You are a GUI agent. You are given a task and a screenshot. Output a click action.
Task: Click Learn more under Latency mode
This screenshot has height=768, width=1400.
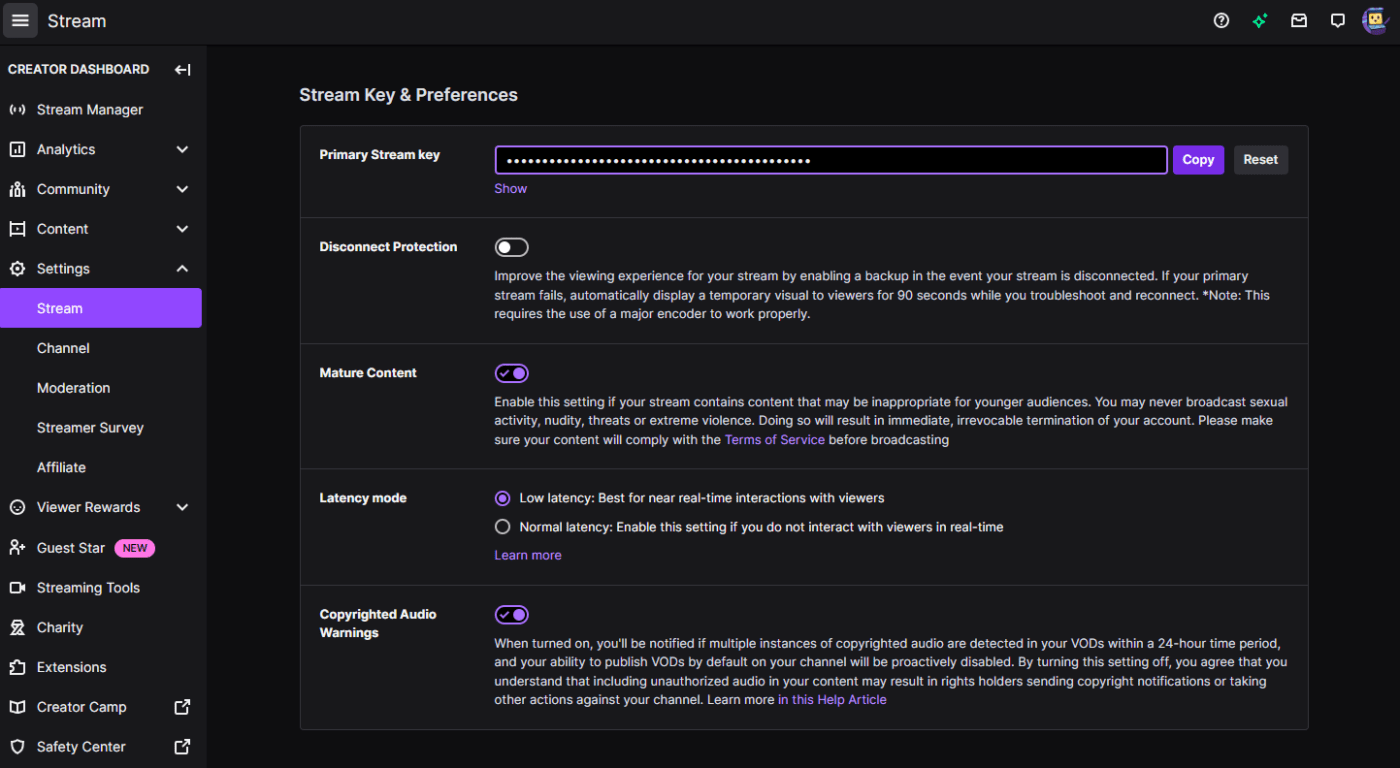pos(528,556)
